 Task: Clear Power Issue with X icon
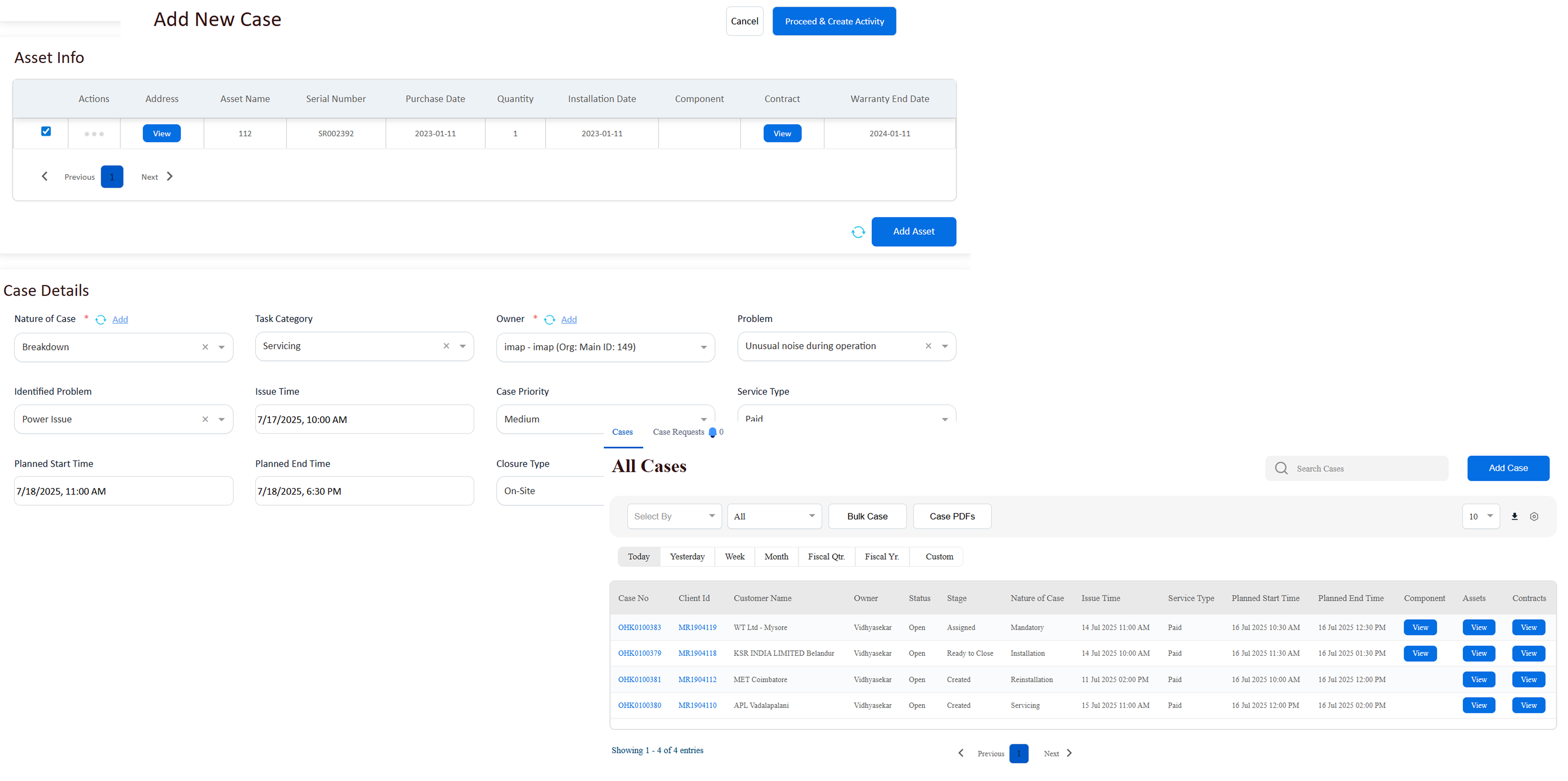click(x=205, y=419)
